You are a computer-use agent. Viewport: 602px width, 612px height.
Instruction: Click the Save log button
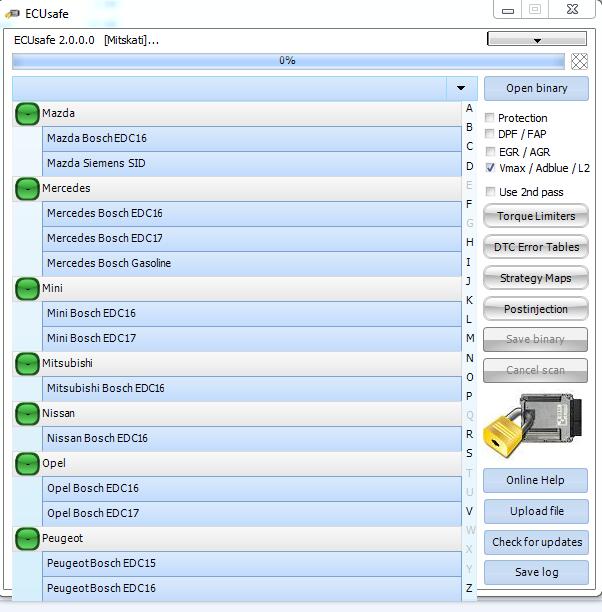coord(536,572)
